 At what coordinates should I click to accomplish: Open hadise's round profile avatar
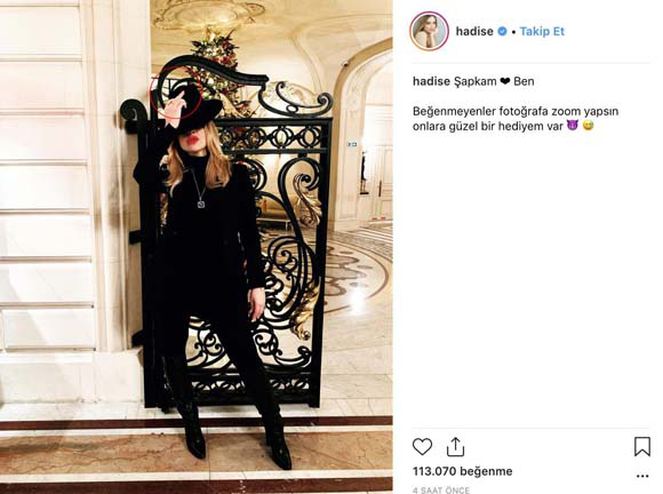pos(429,31)
